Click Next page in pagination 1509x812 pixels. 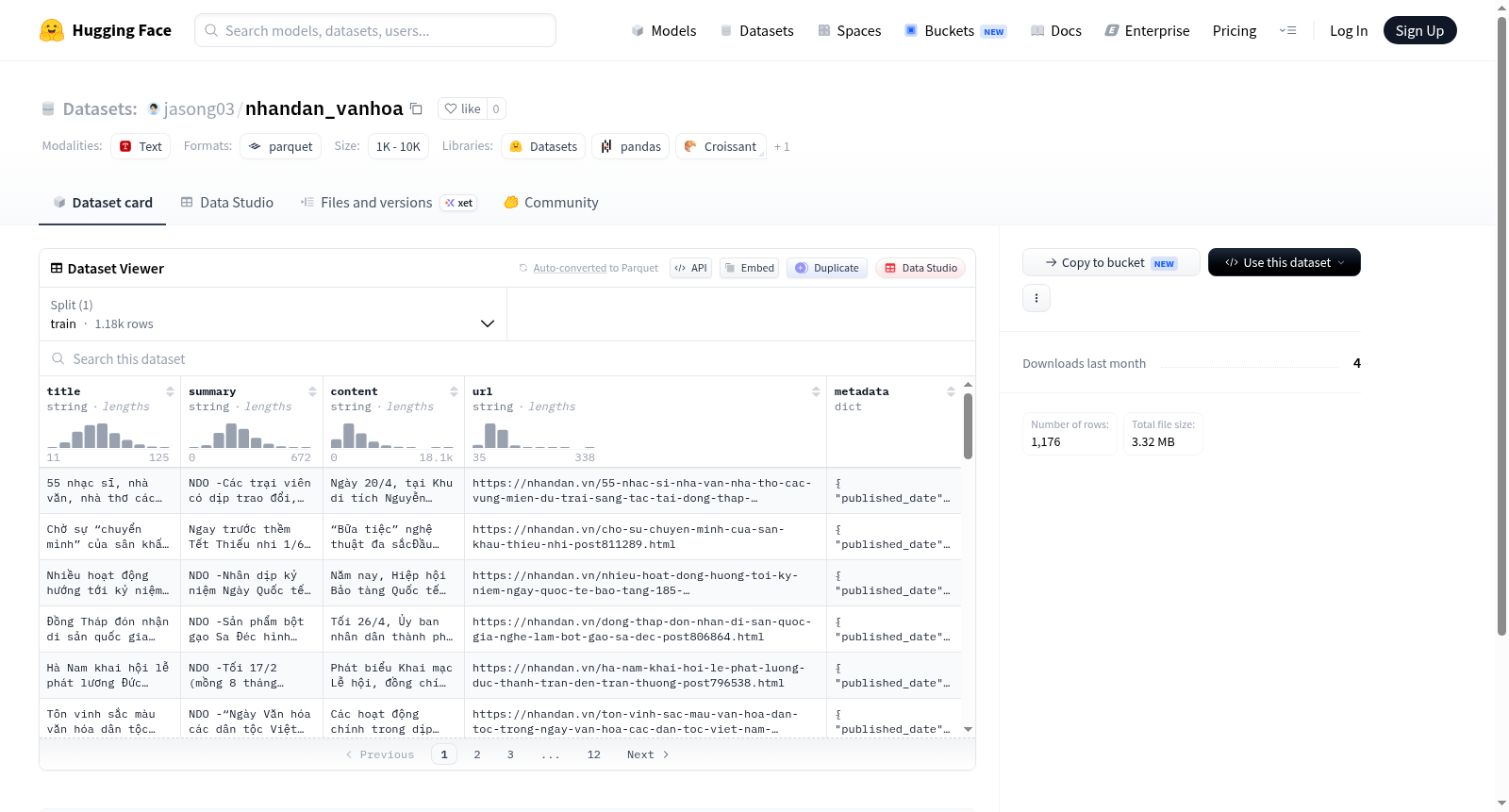click(648, 754)
